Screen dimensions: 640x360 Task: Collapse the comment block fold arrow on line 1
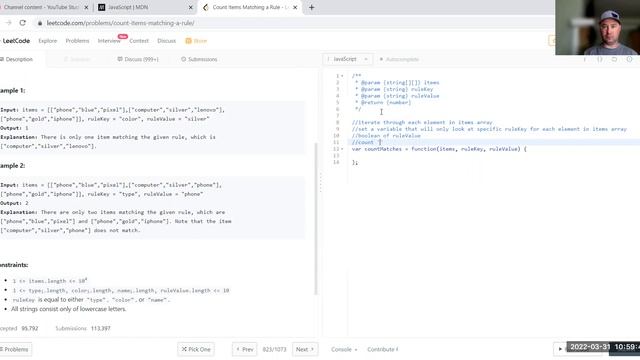pyautogui.click(x=342, y=76)
